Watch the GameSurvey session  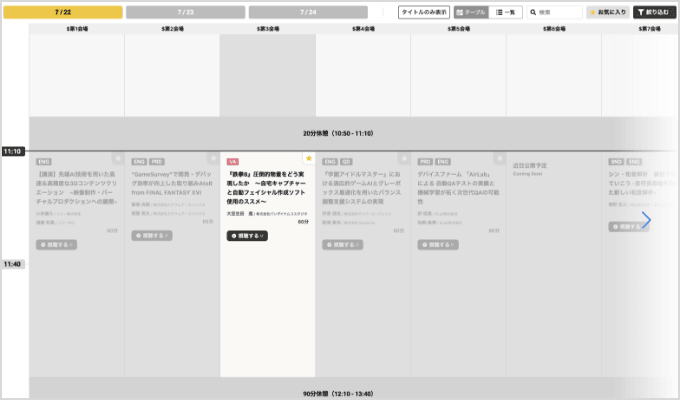point(152,236)
